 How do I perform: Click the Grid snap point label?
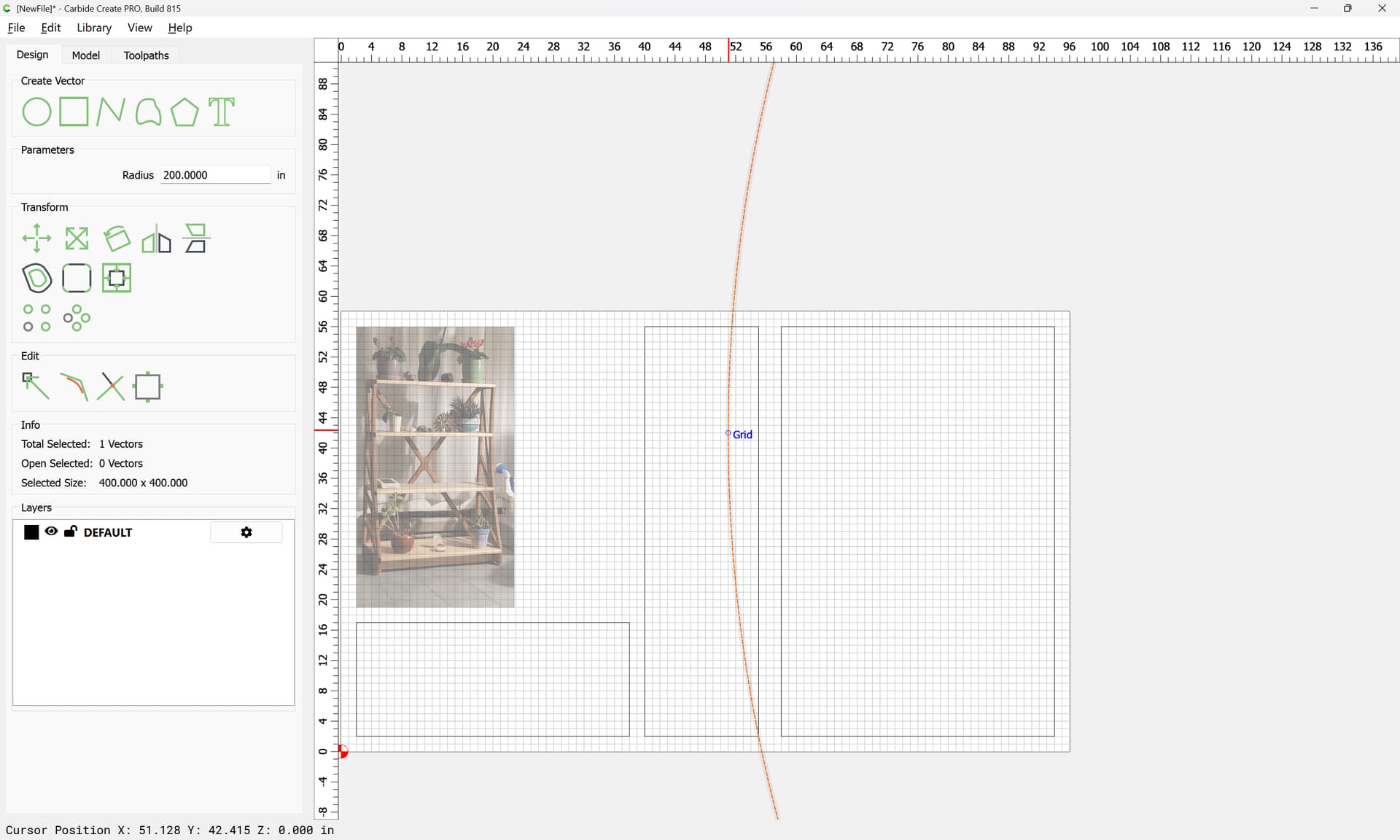pyautogui.click(x=742, y=435)
